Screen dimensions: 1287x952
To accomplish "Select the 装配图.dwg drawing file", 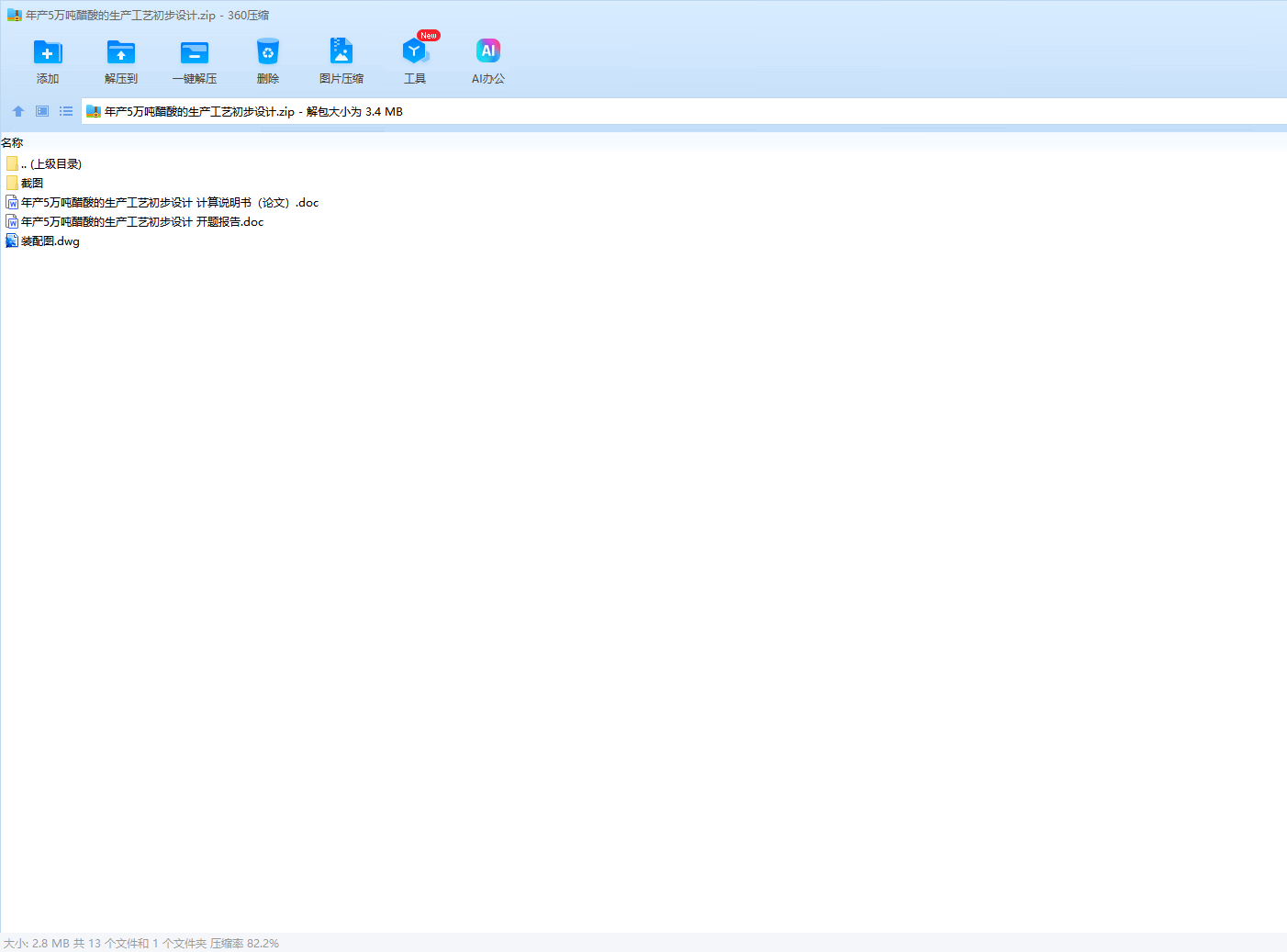I will (x=50, y=241).
